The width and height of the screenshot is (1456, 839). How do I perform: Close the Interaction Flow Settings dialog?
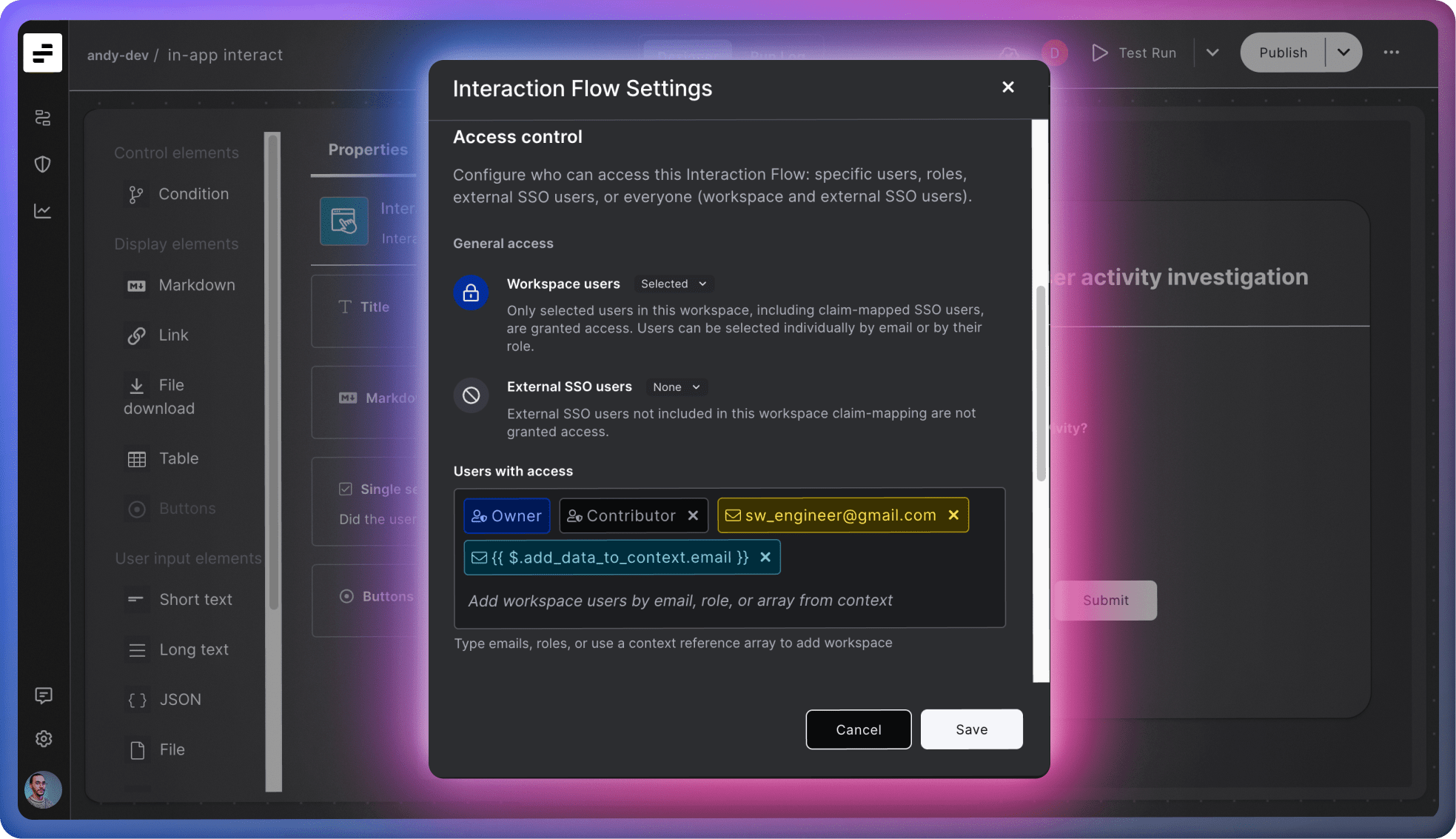coord(1007,87)
